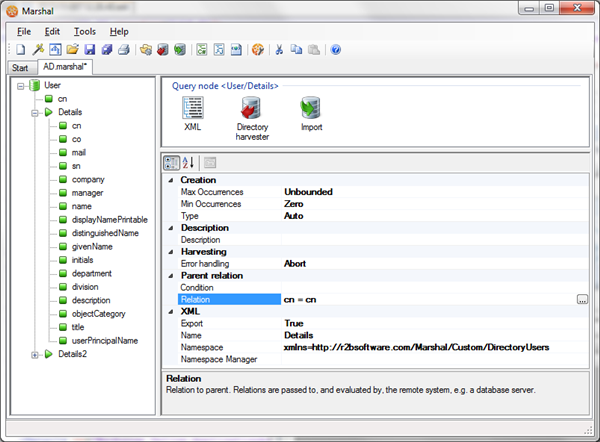Image resolution: width=600 pixels, height=442 pixels.
Task: Collapse the Details tree node
Action: (x=35, y=113)
